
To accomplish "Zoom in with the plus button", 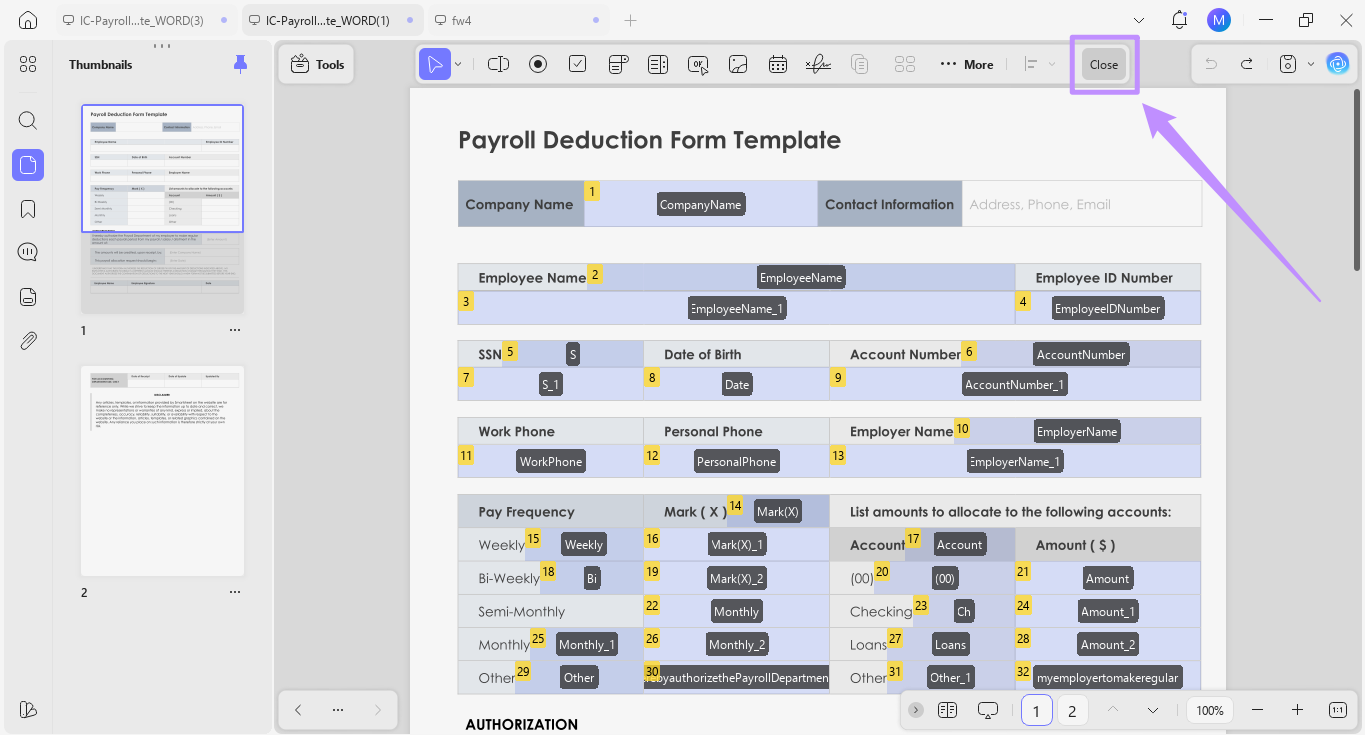I will coord(1297,710).
